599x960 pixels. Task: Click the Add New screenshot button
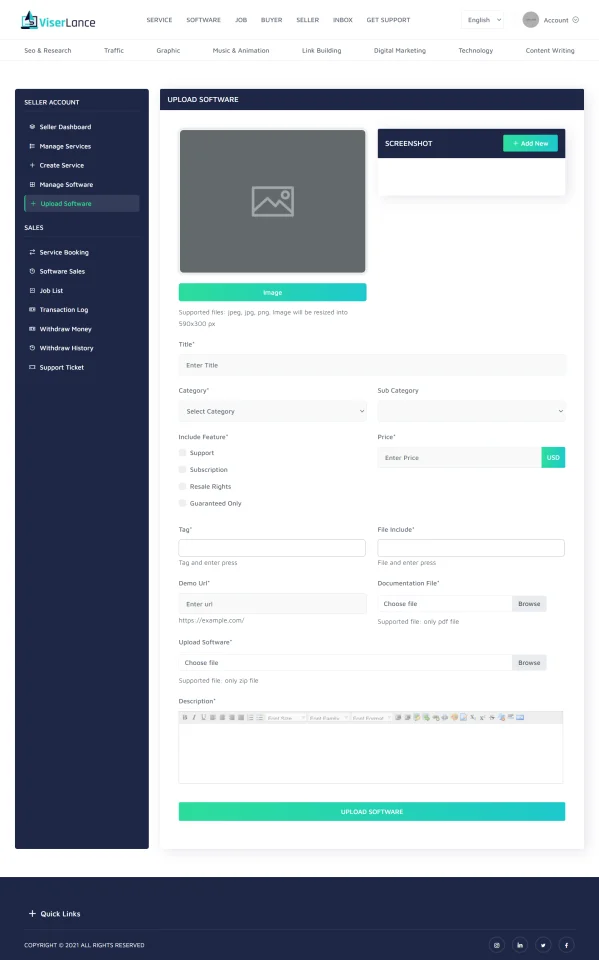tap(530, 143)
